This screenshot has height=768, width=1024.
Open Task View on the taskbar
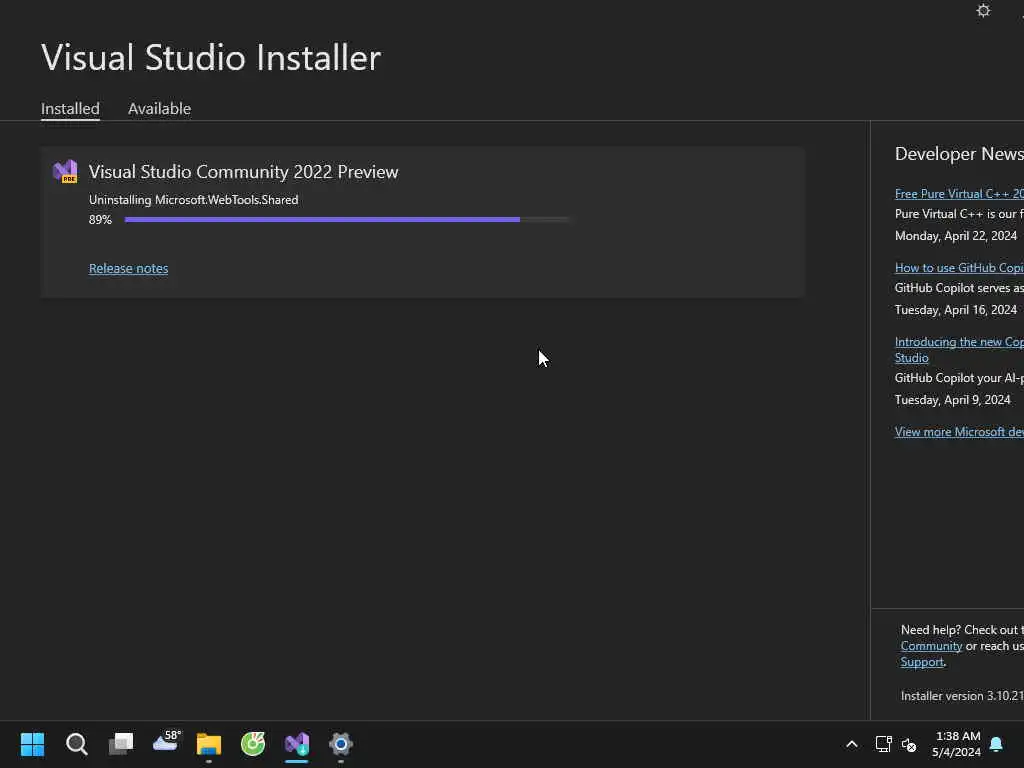tap(121, 744)
